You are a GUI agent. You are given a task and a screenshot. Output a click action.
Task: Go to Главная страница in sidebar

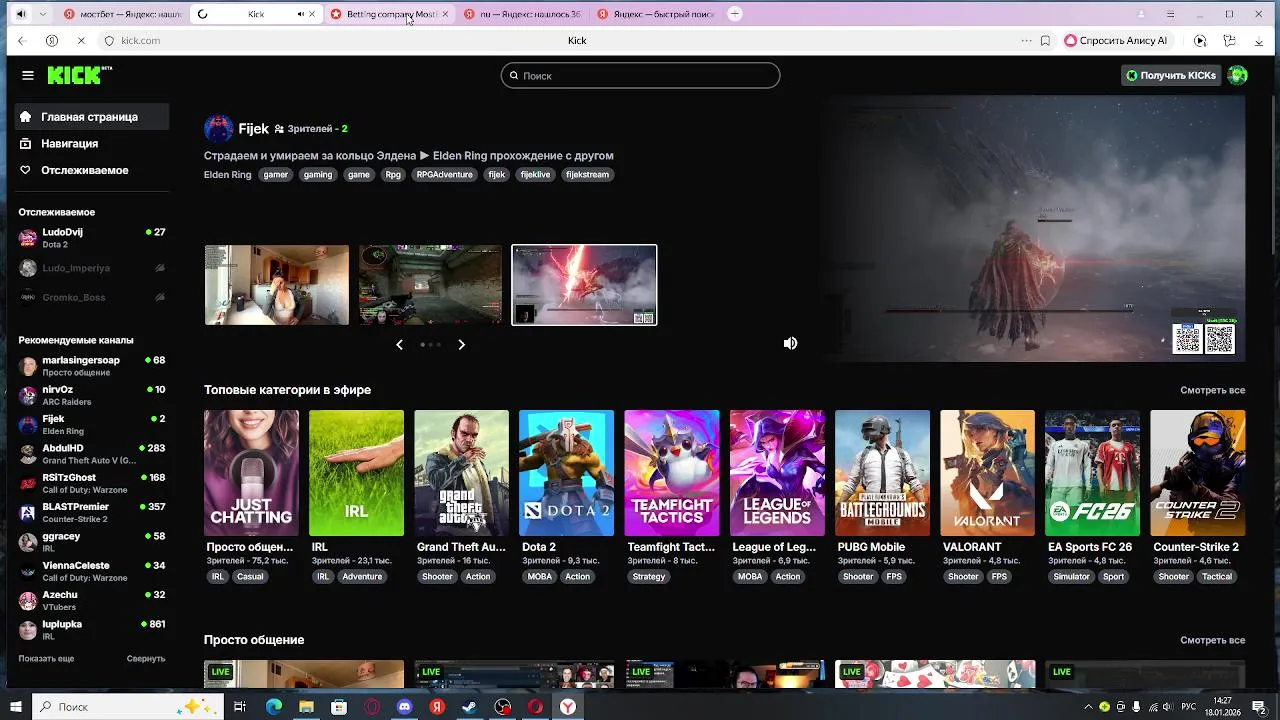(92, 117)
